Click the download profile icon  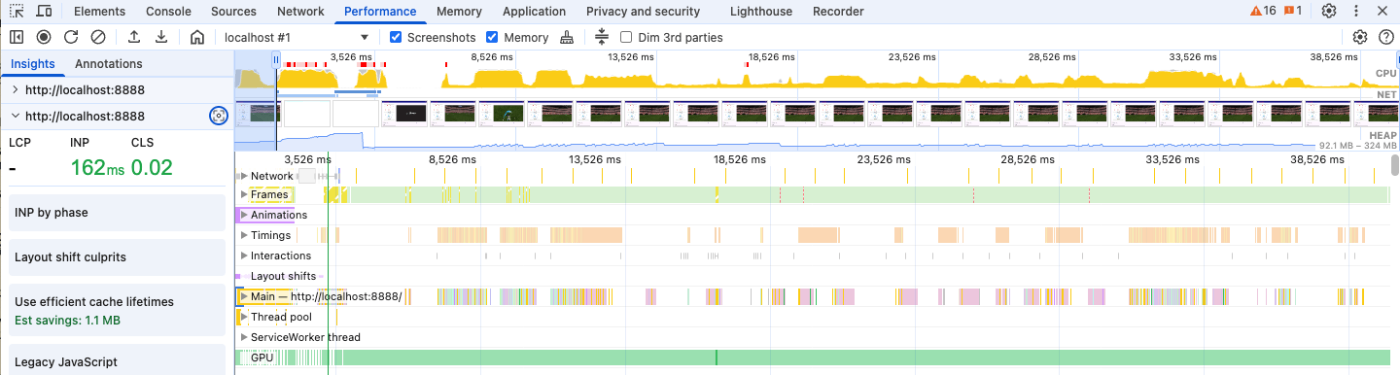click(x=161, y=37)
